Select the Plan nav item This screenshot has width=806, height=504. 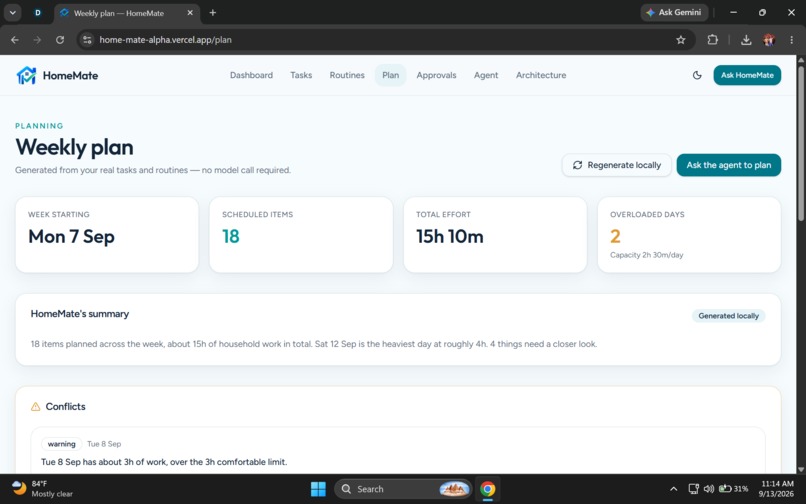point(390,75)
